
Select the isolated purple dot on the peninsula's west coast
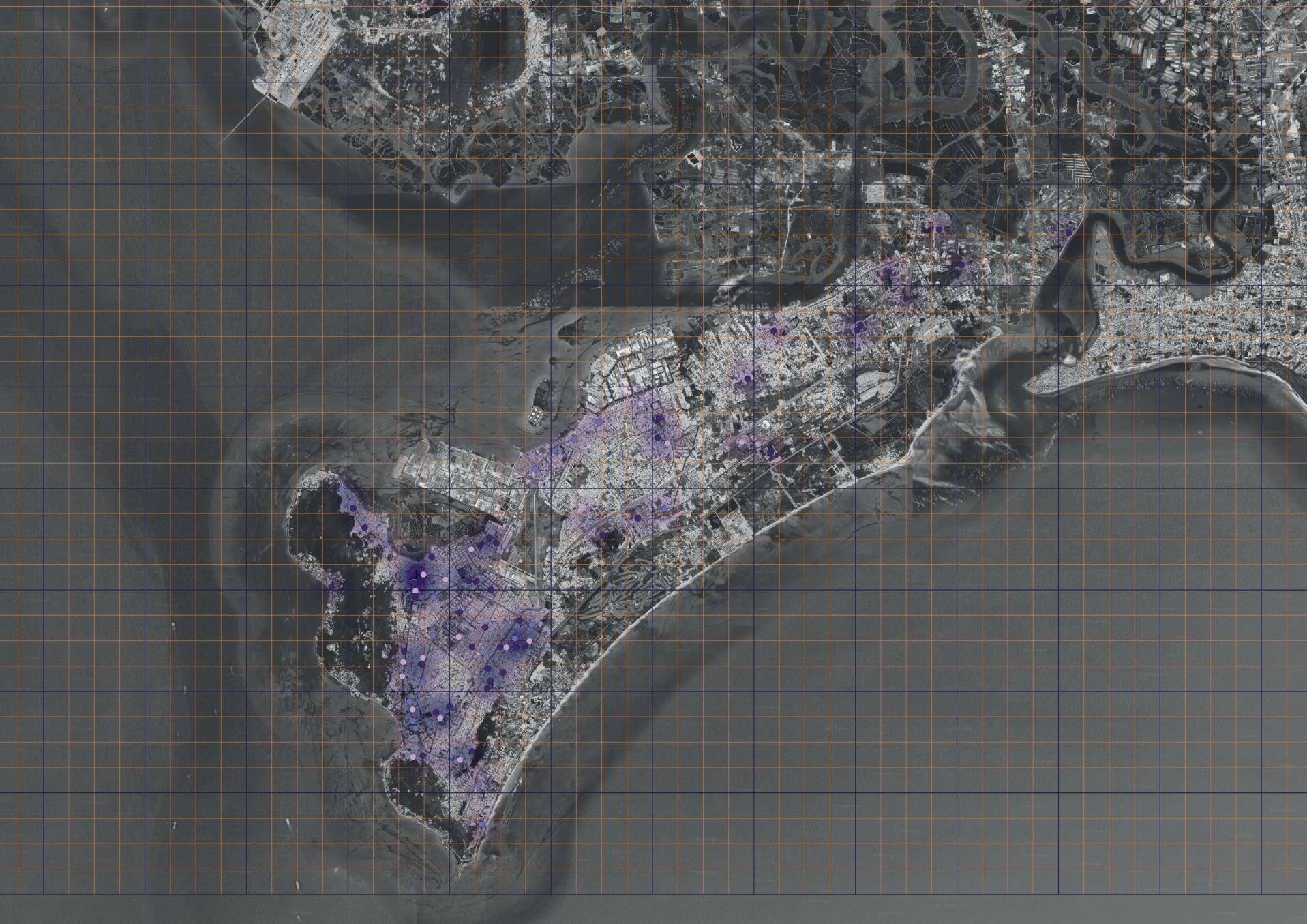pyautogui.click(x=332, y=586)
